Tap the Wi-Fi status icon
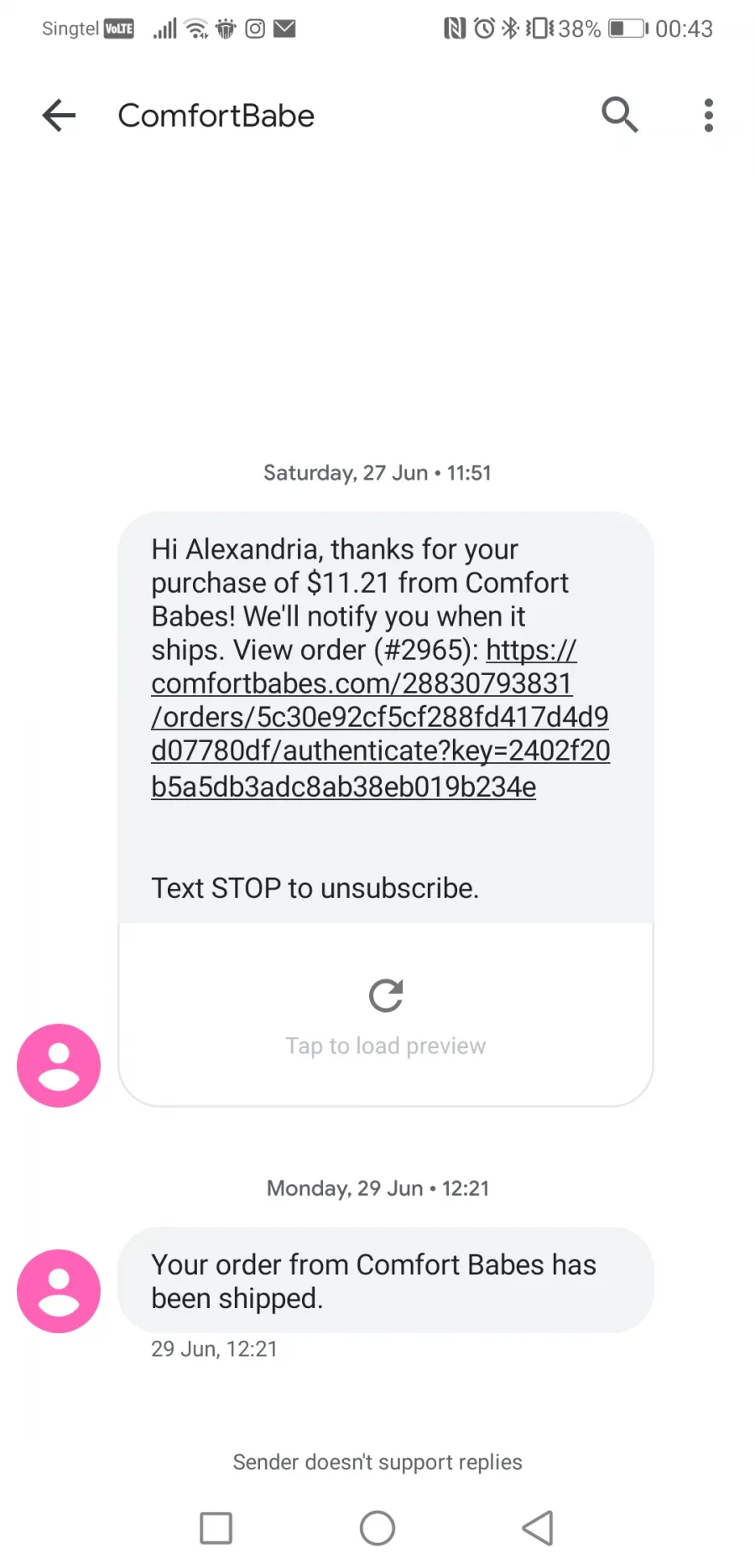The height and width of the screenshot is (1568, 755). click(196, 29)
